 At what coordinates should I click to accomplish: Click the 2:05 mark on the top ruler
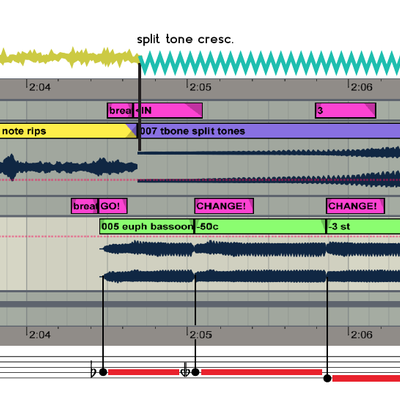click(x=200, y=87)
